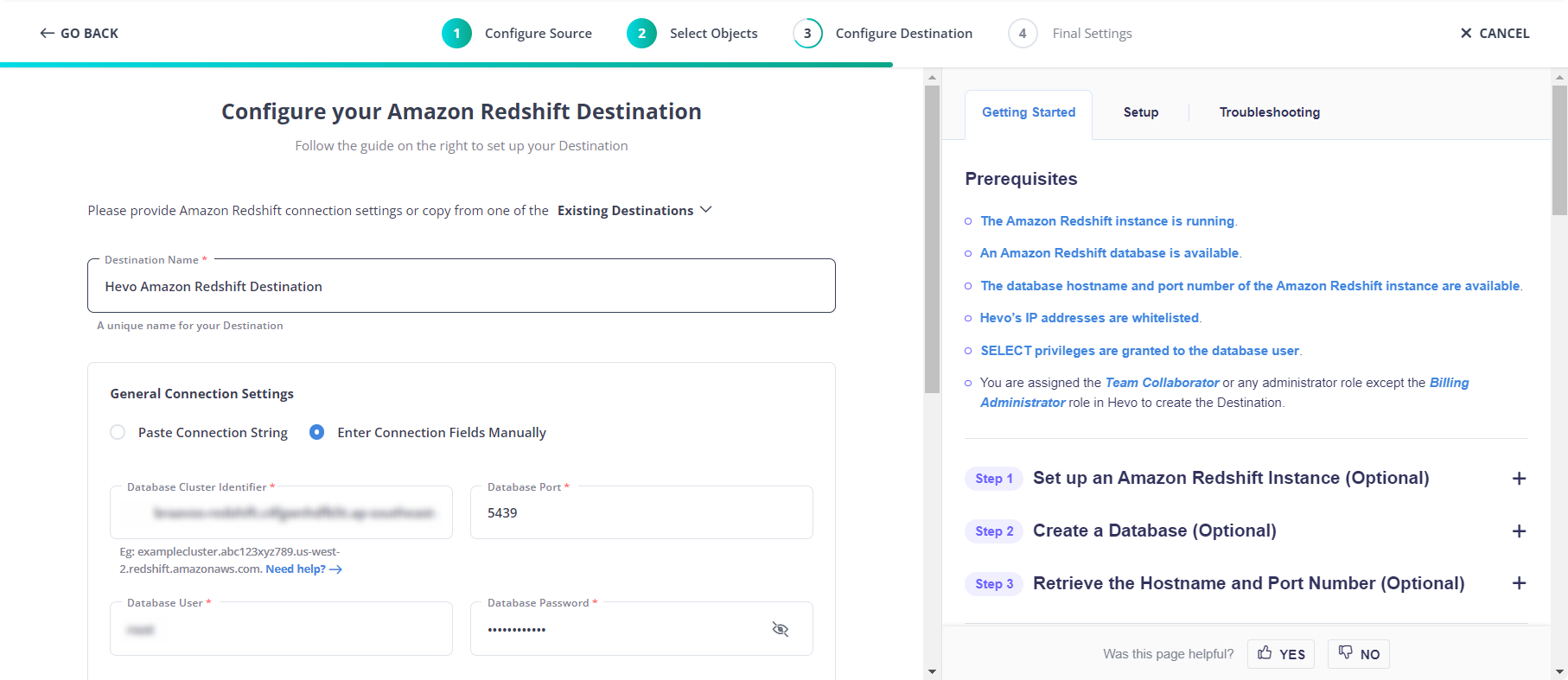Click the Configure Source step label
Image resolution: width=1568 pixels, height=680 pixels.
point(539,33)
